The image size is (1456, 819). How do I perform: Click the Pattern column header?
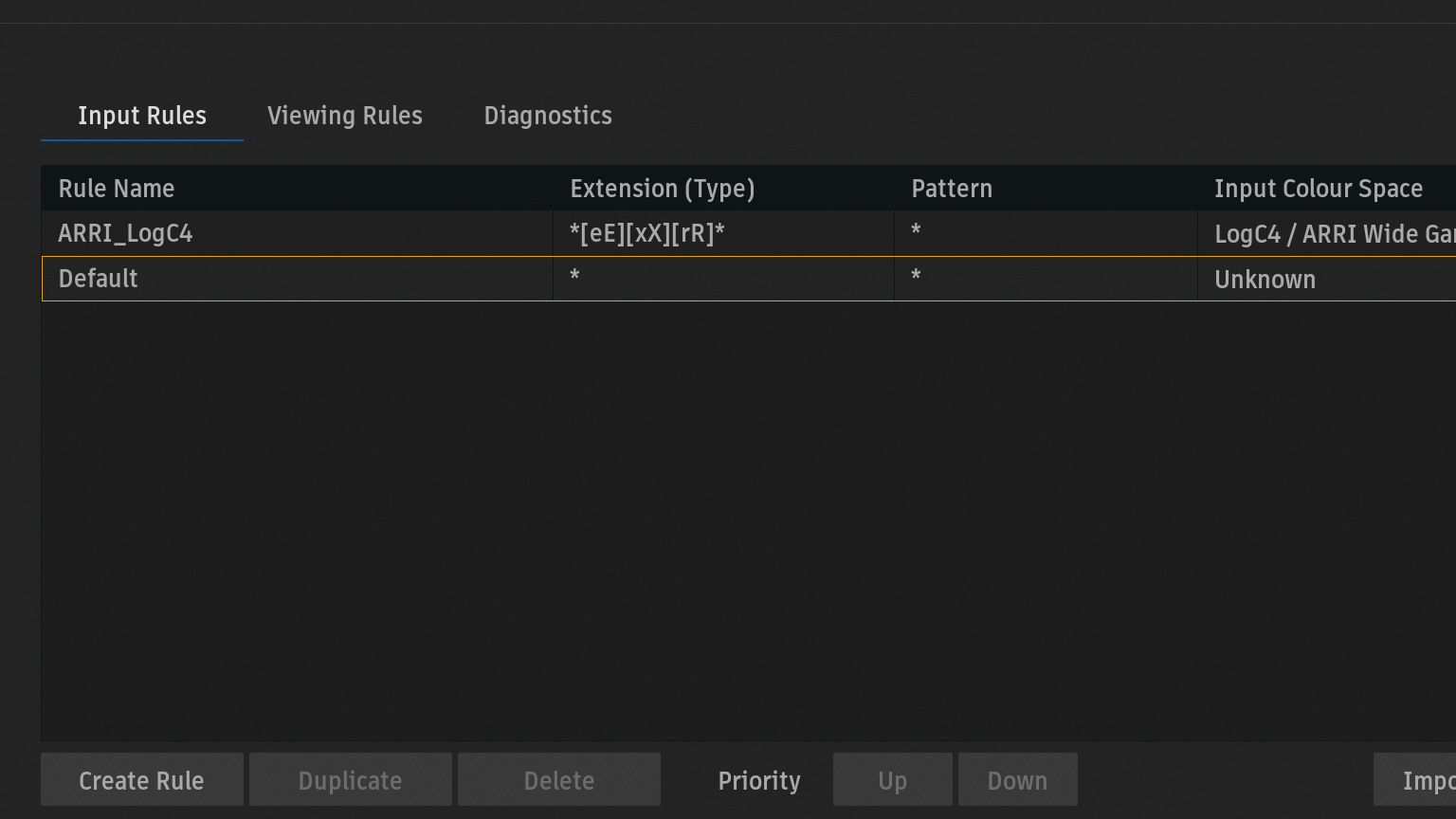coord(952,189)
